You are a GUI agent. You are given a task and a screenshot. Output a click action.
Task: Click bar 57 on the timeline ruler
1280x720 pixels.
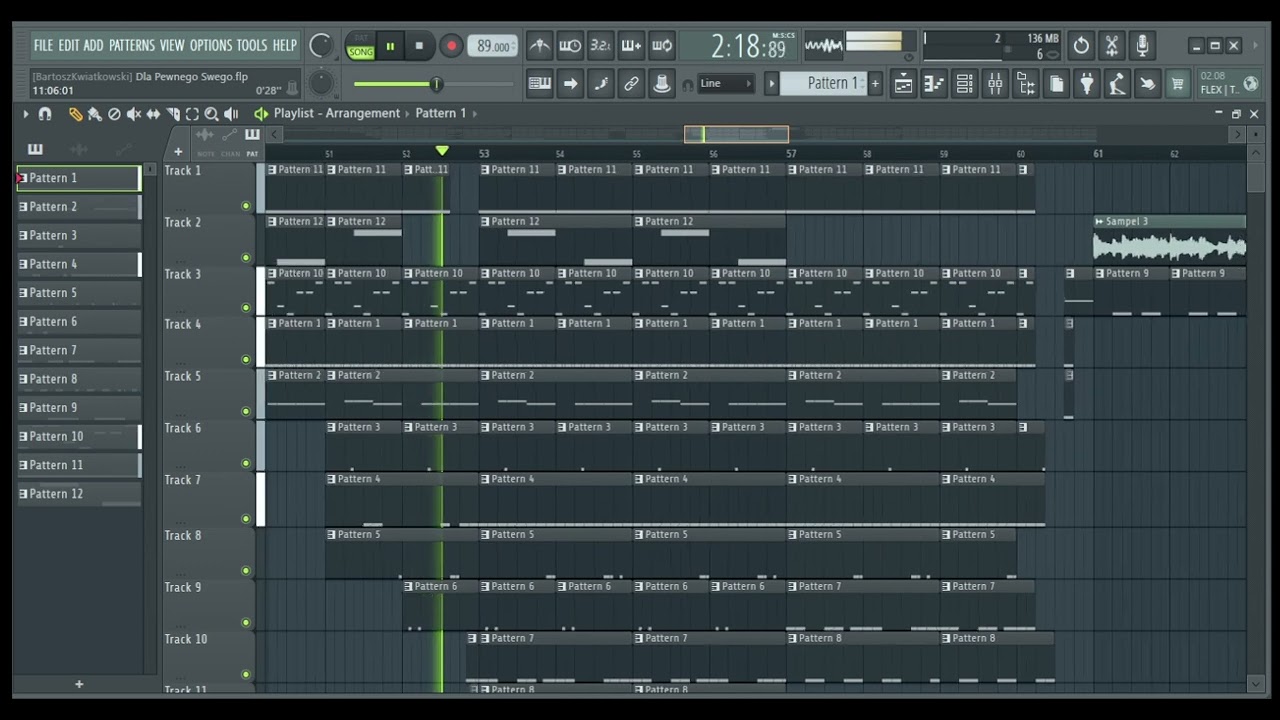point(791,154)
